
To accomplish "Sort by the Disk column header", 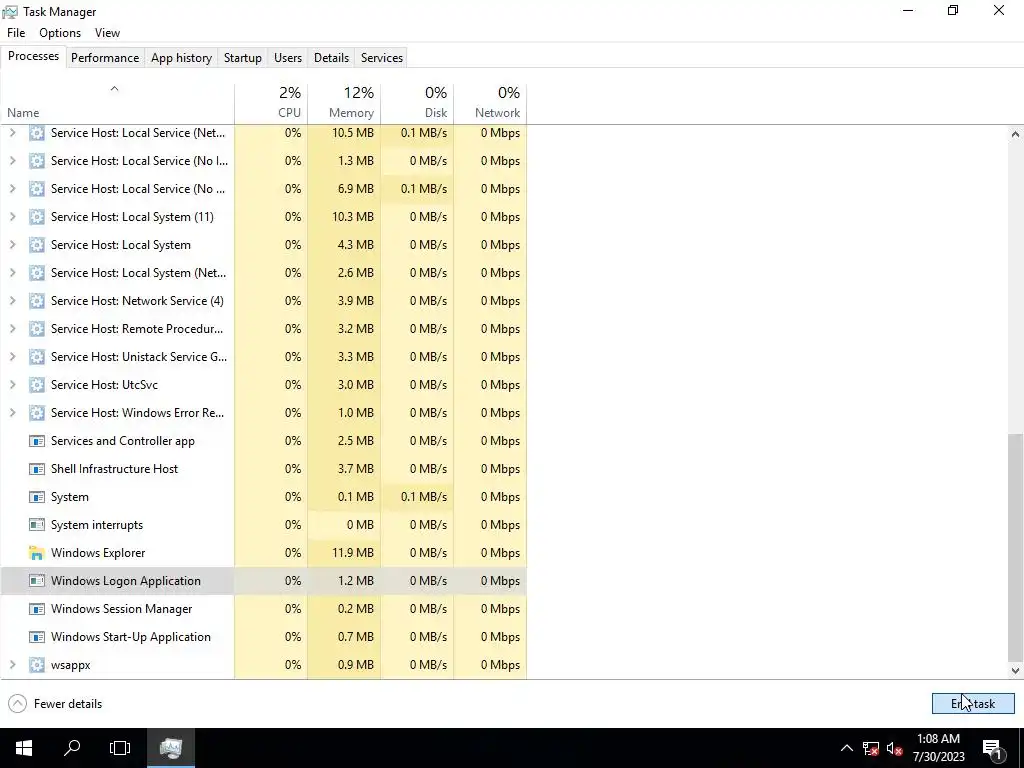I will (417, 103).
